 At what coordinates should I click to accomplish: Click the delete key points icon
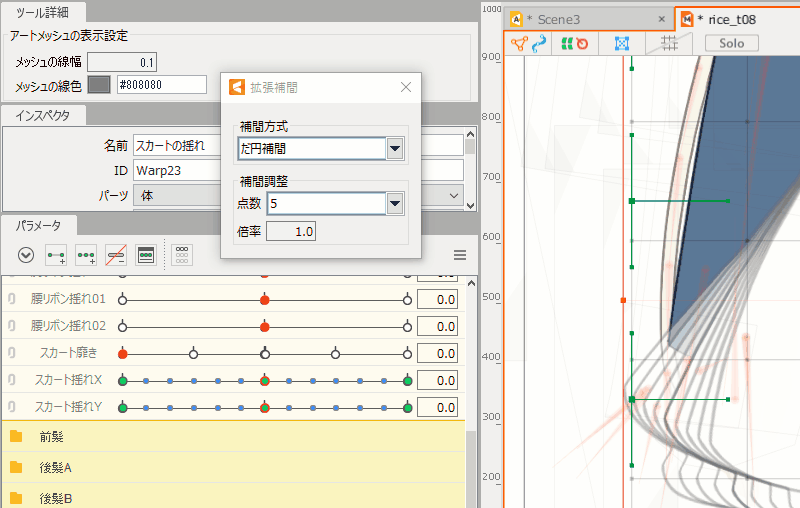tap(116, 255)
